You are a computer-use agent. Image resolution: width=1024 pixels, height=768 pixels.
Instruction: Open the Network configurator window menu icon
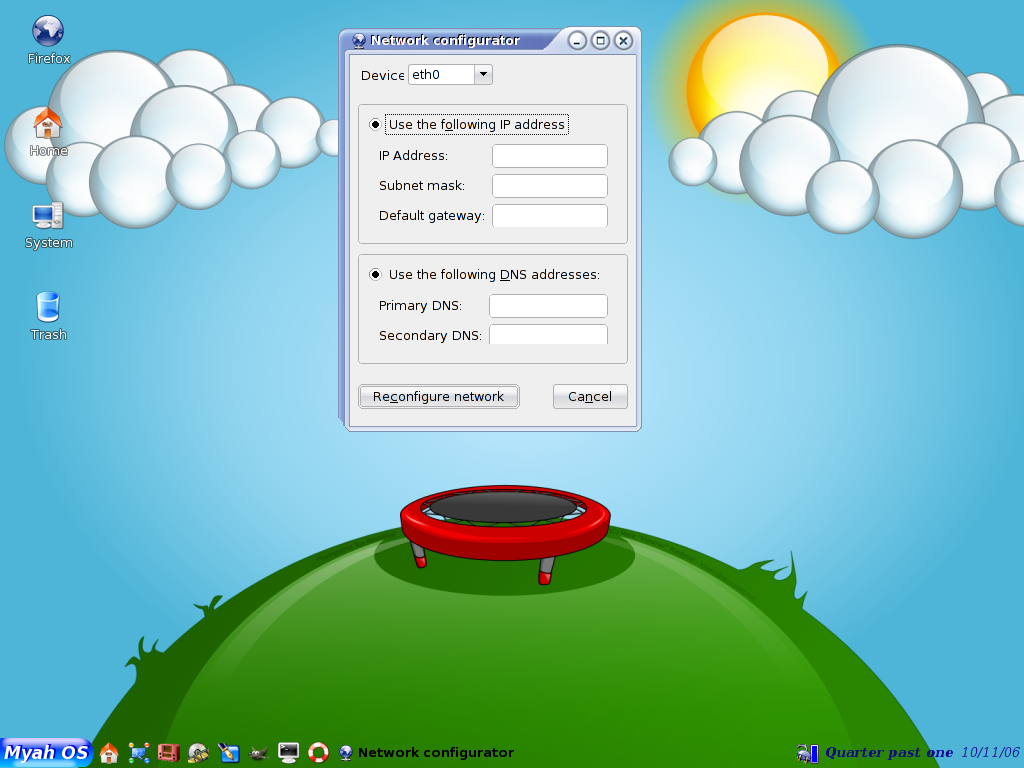coord(359,40)
